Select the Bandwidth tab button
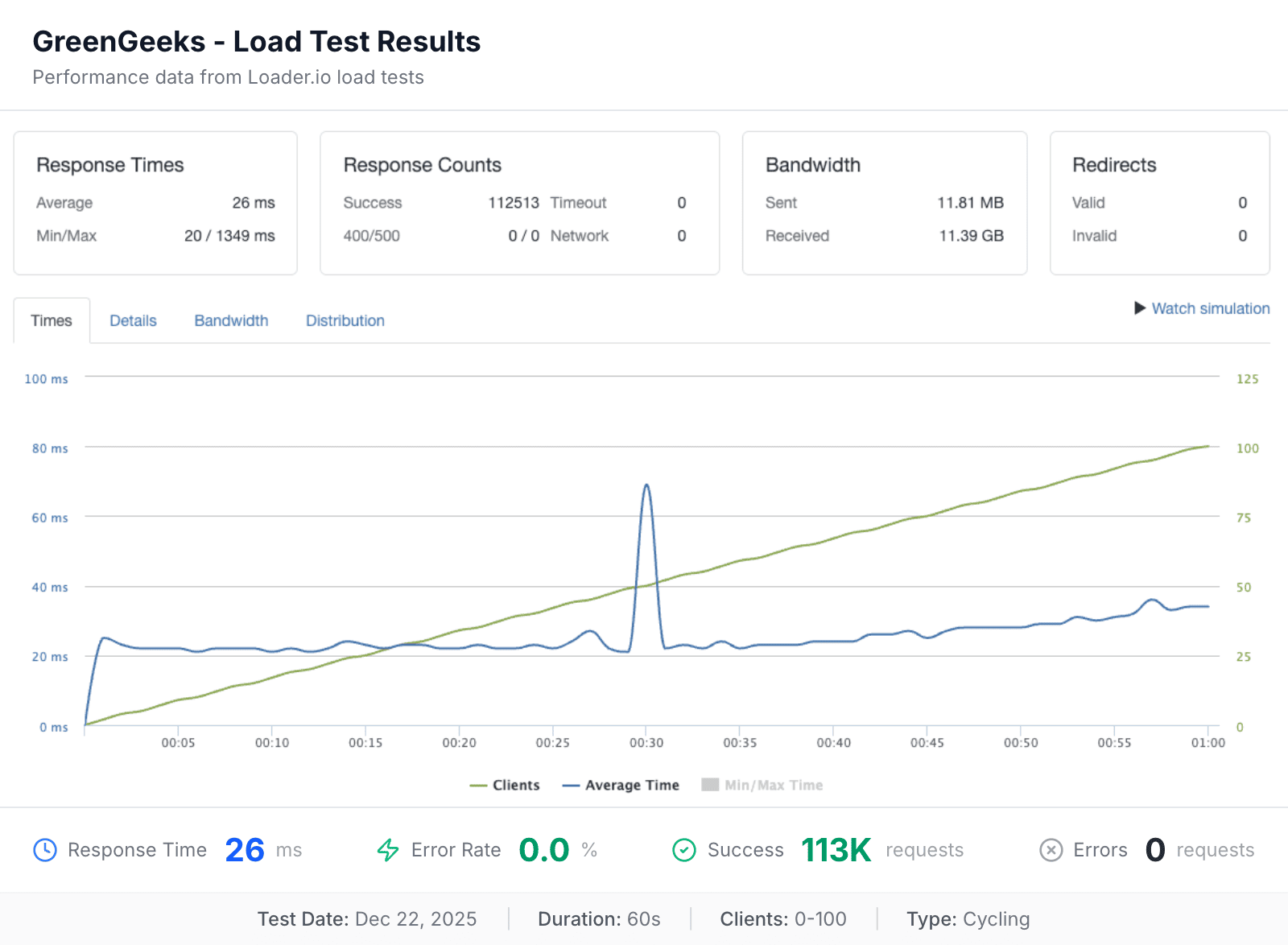 (x=231, y=320)
